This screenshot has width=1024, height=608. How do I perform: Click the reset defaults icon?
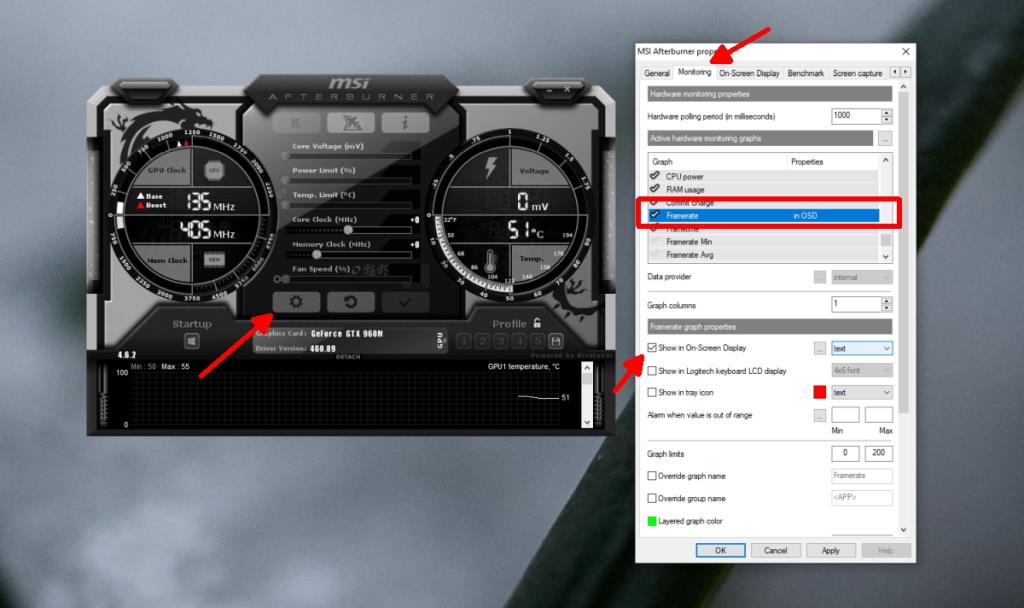coord(351,301)
